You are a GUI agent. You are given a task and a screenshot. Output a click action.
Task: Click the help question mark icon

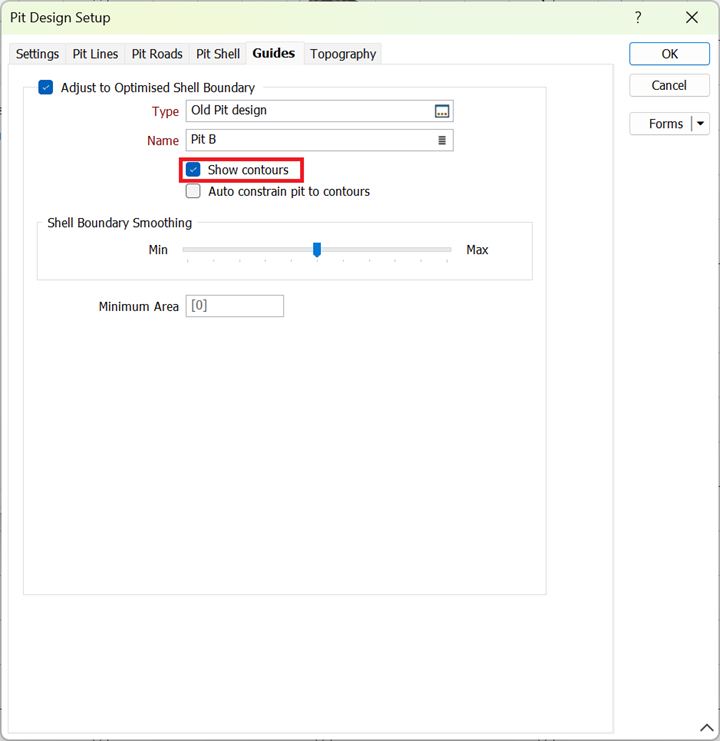(638, 18)
